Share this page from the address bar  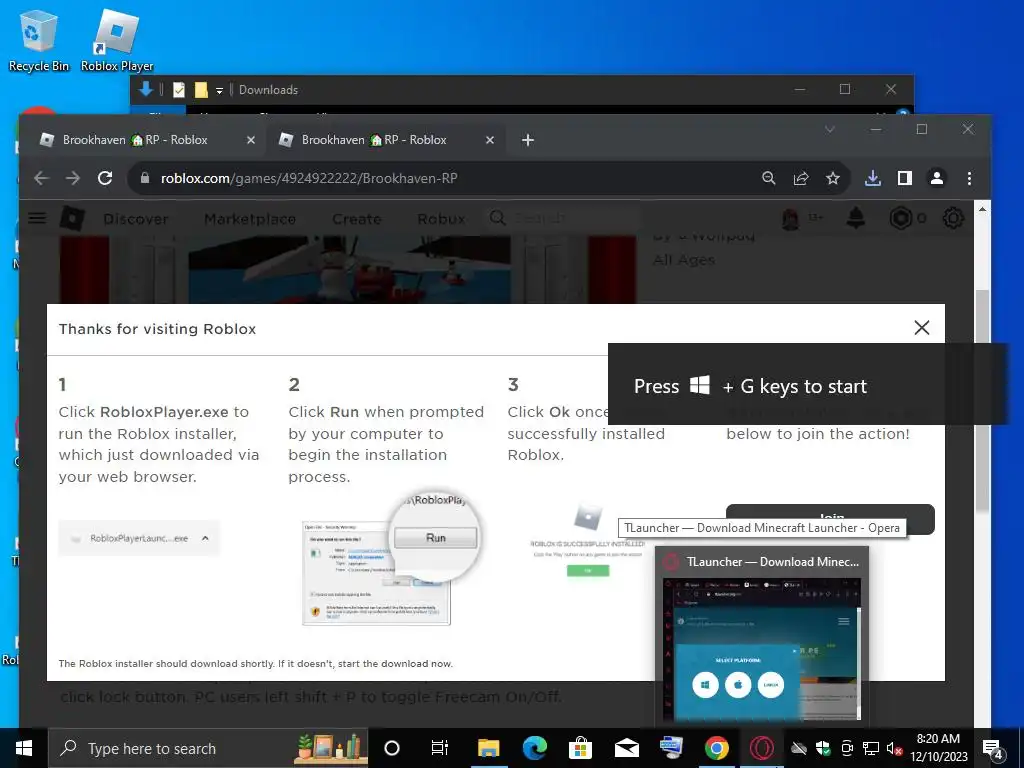[801, 178]
